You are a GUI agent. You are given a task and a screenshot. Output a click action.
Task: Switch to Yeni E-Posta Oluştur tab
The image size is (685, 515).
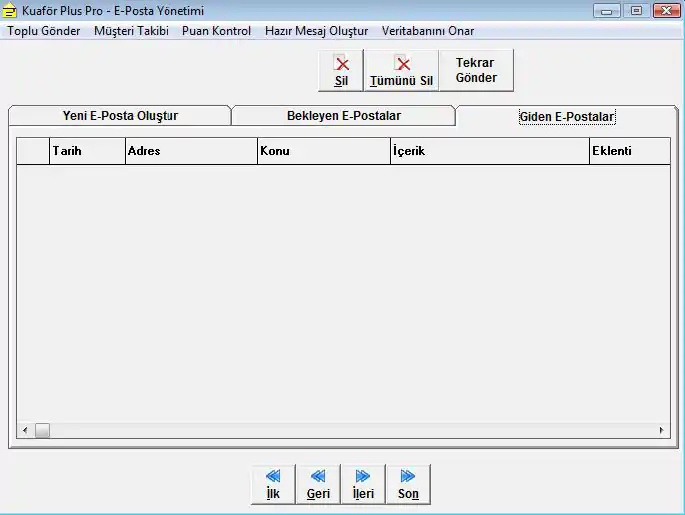(120, 116)
